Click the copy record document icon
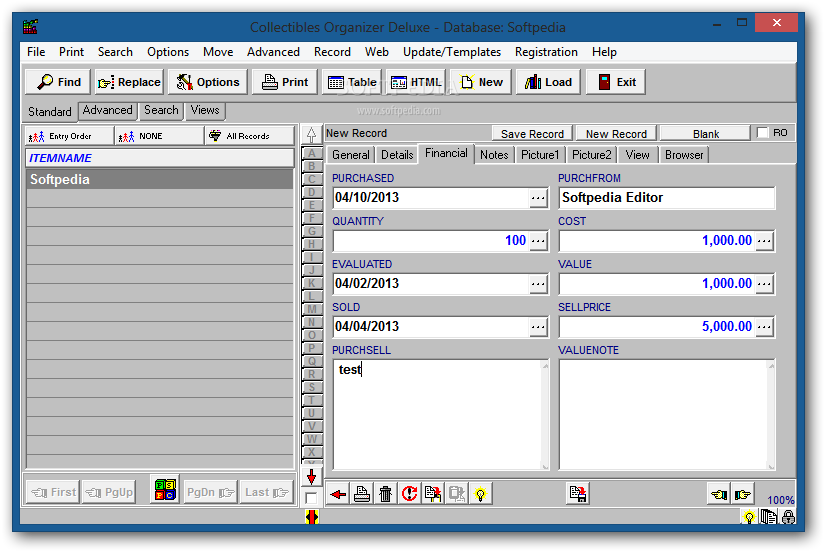 coord(433,494)
